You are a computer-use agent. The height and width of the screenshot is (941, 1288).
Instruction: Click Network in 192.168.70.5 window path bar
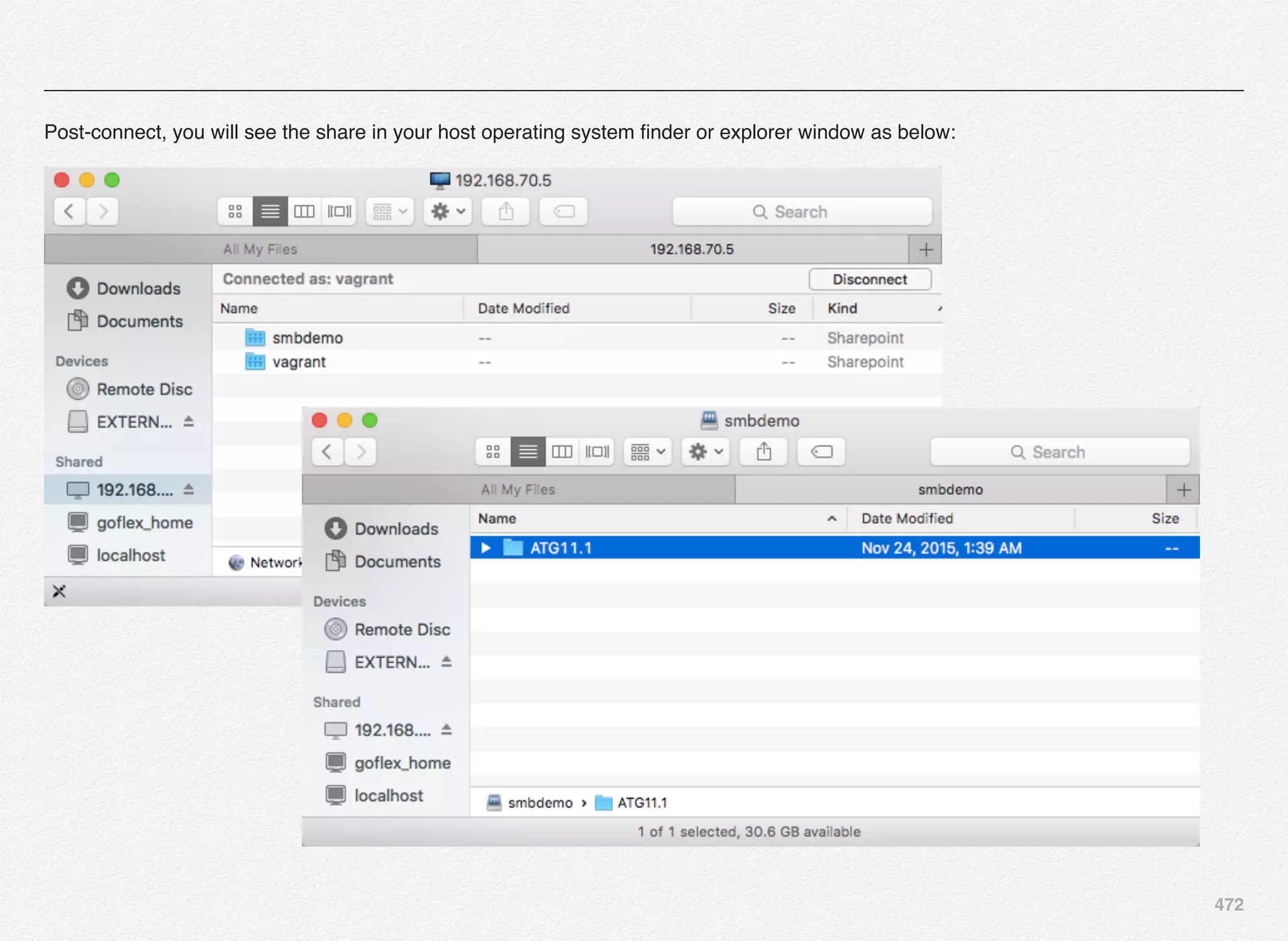[265, 562]
